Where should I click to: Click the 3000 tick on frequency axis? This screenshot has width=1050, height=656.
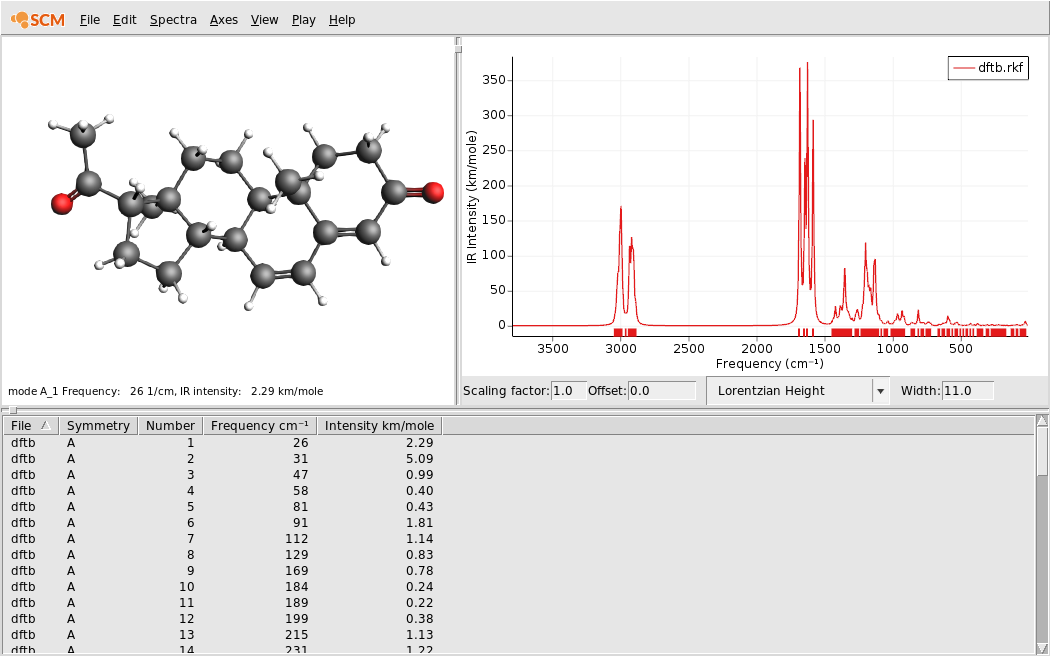[x=621, y=349]
